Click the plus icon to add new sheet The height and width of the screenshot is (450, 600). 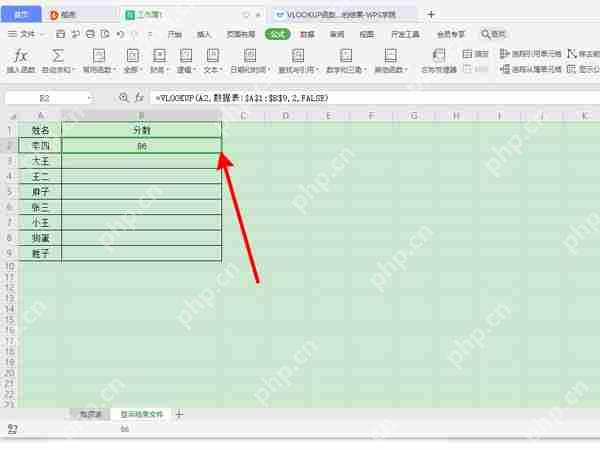(x=179, y=414)
